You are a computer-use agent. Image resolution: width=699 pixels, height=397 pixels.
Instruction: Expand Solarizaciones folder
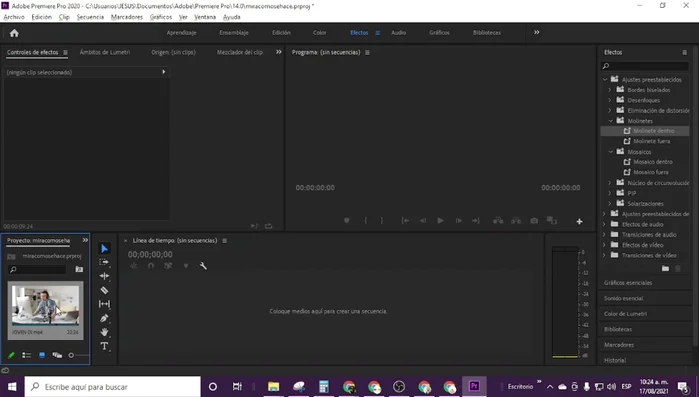(x=610, y=203)
